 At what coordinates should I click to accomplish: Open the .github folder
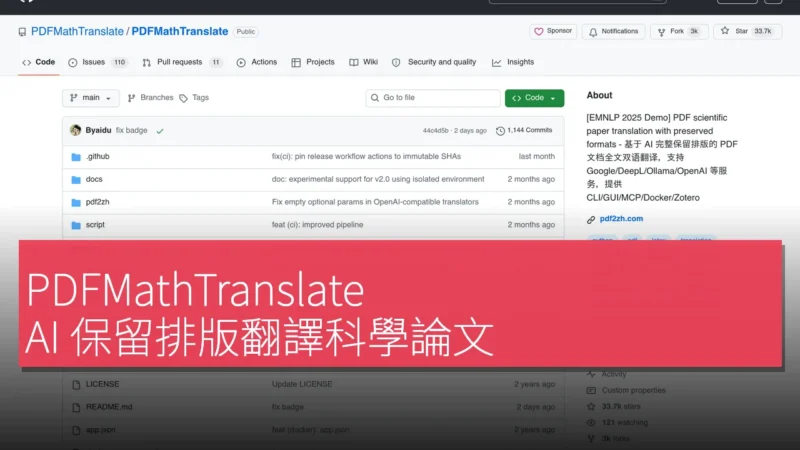[97, 157]
